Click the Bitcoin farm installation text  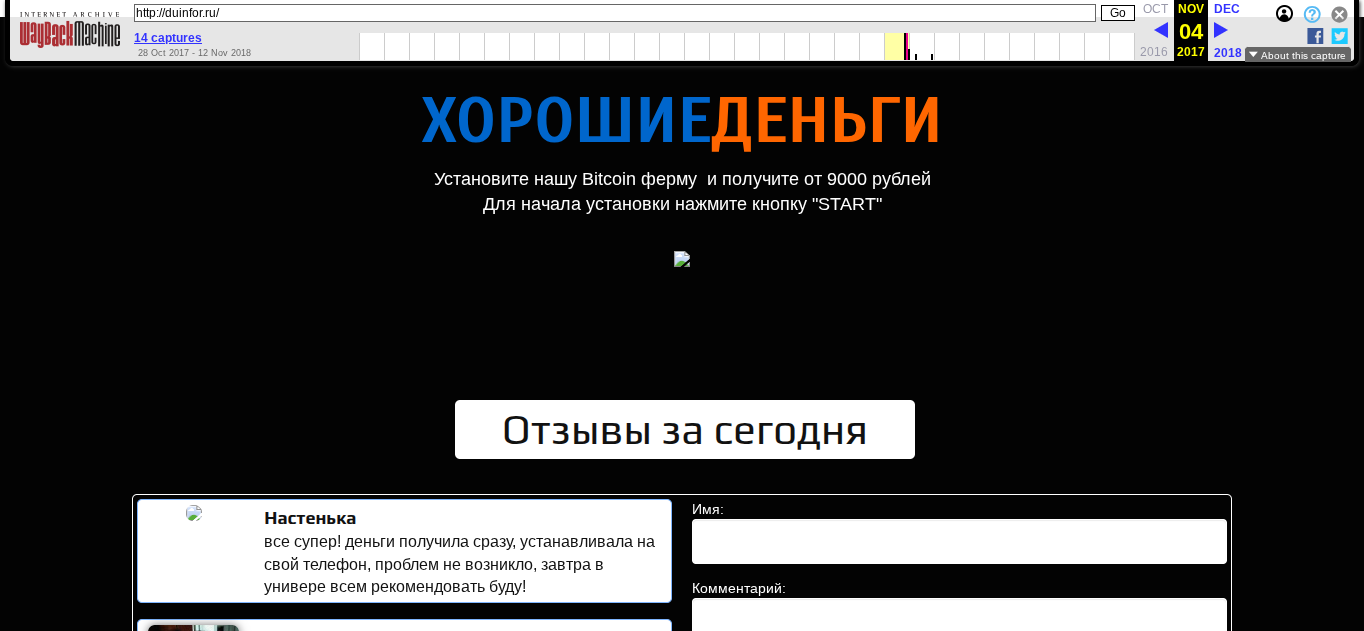[x=682, y=179]
